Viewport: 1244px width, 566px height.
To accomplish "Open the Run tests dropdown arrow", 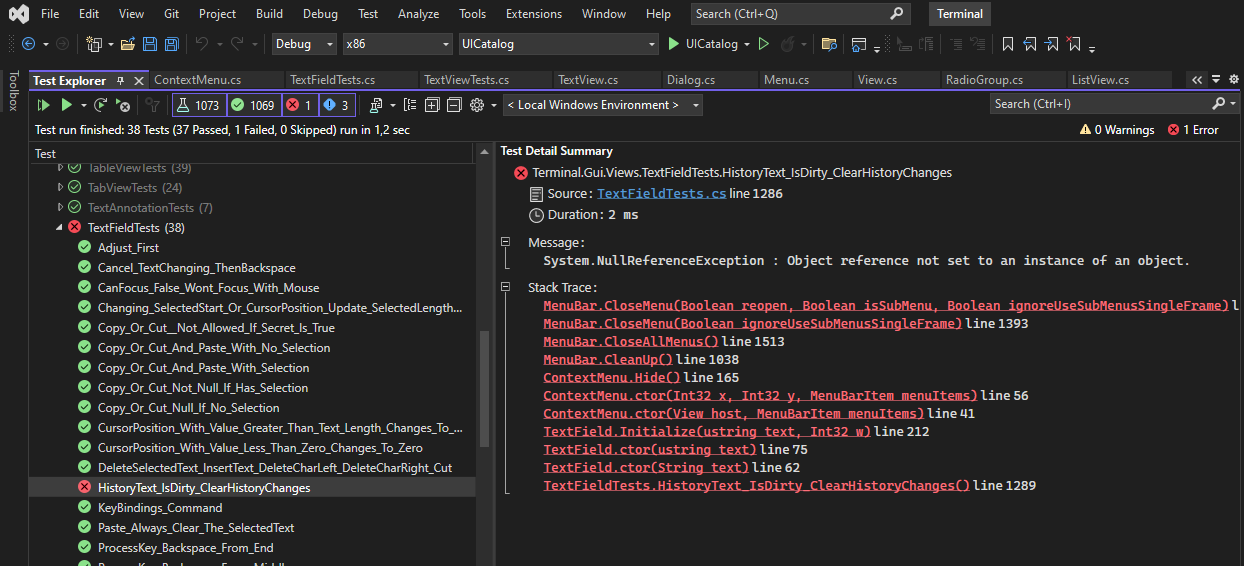I will point(83,105).
